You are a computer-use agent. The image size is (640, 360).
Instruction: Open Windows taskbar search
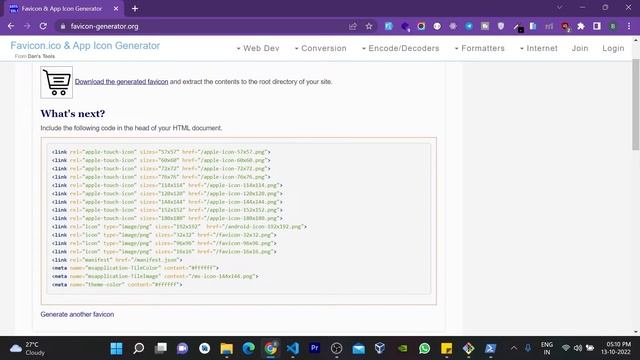tap(138, 348)
